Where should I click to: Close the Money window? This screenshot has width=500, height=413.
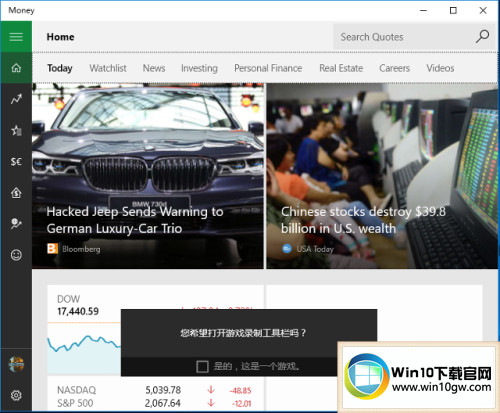tap(483, 10)
